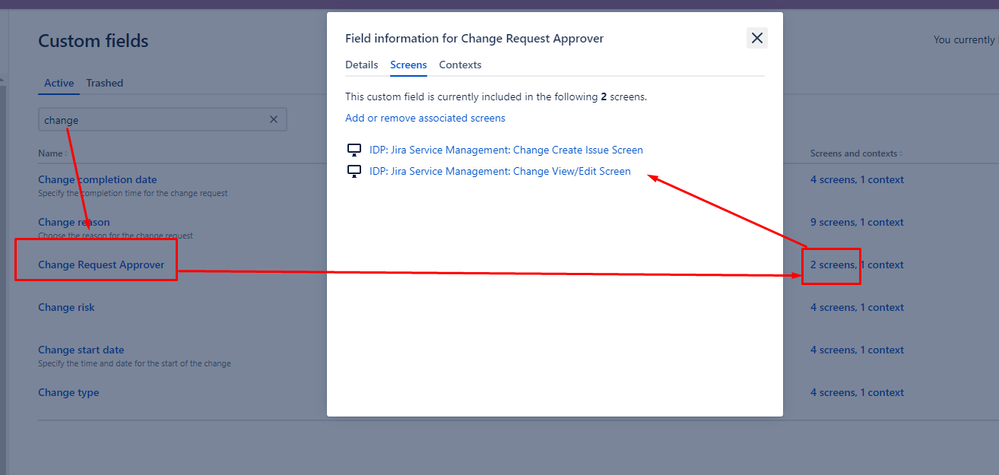Click the 'You currently' text at top right
This screenshot has width=999, height=475.
[965, 40]
